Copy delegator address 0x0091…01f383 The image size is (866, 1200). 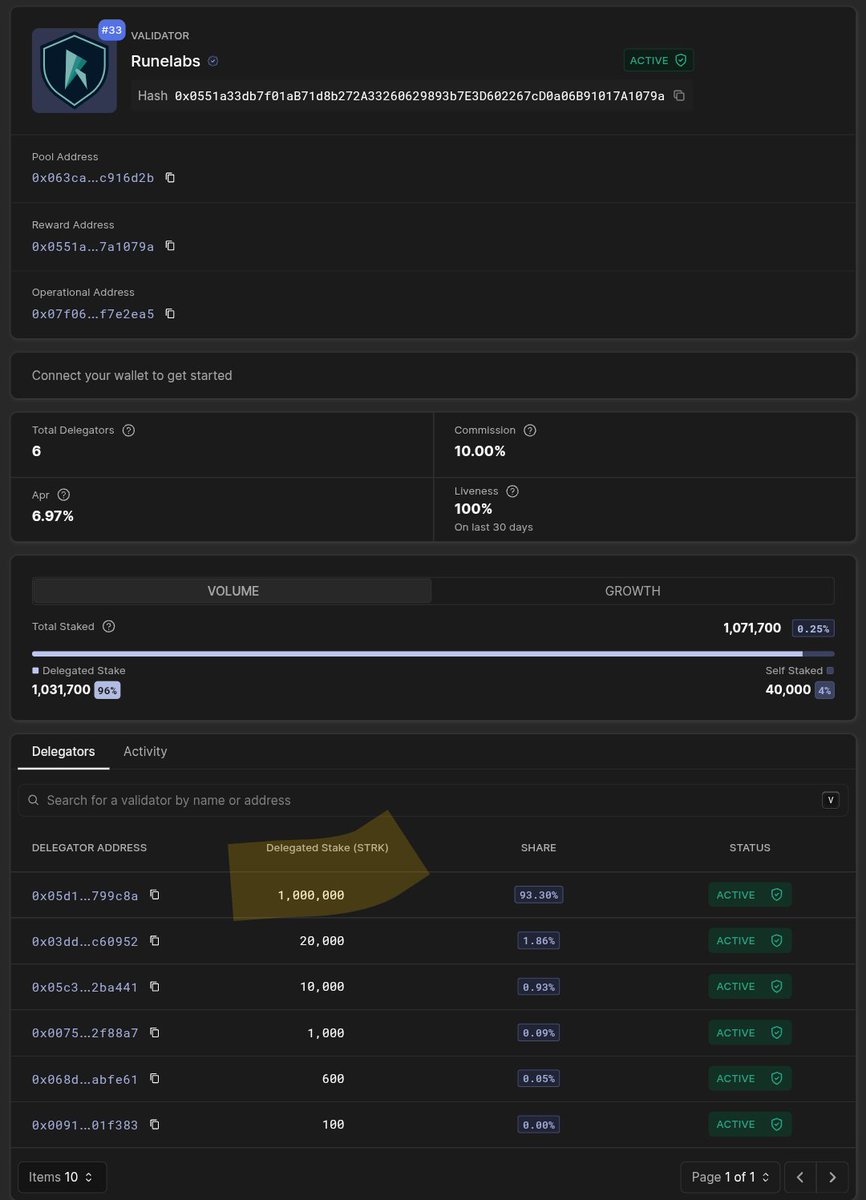(x=155, y=1125)
